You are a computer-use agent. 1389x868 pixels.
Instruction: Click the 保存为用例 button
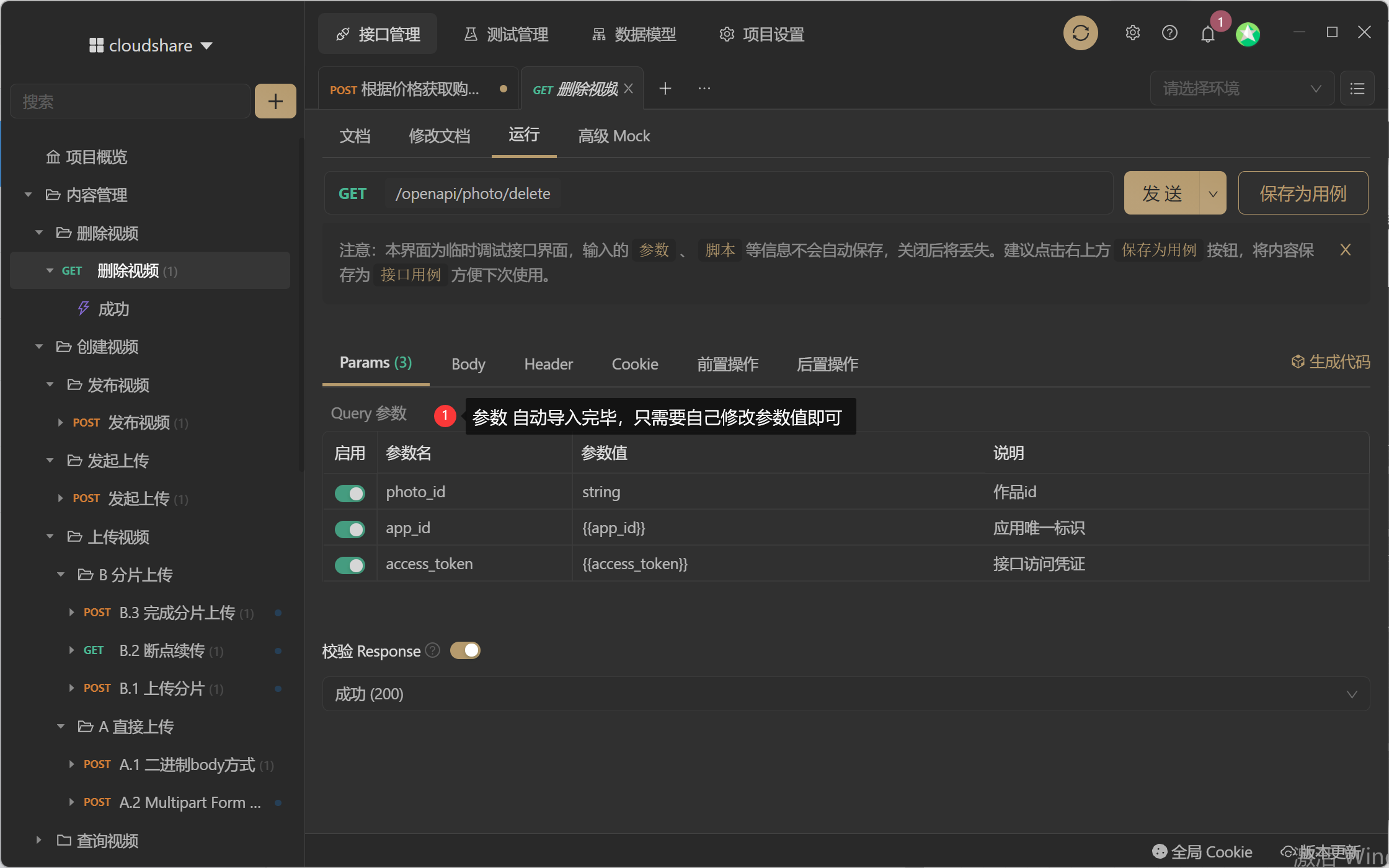(1303, 193)
